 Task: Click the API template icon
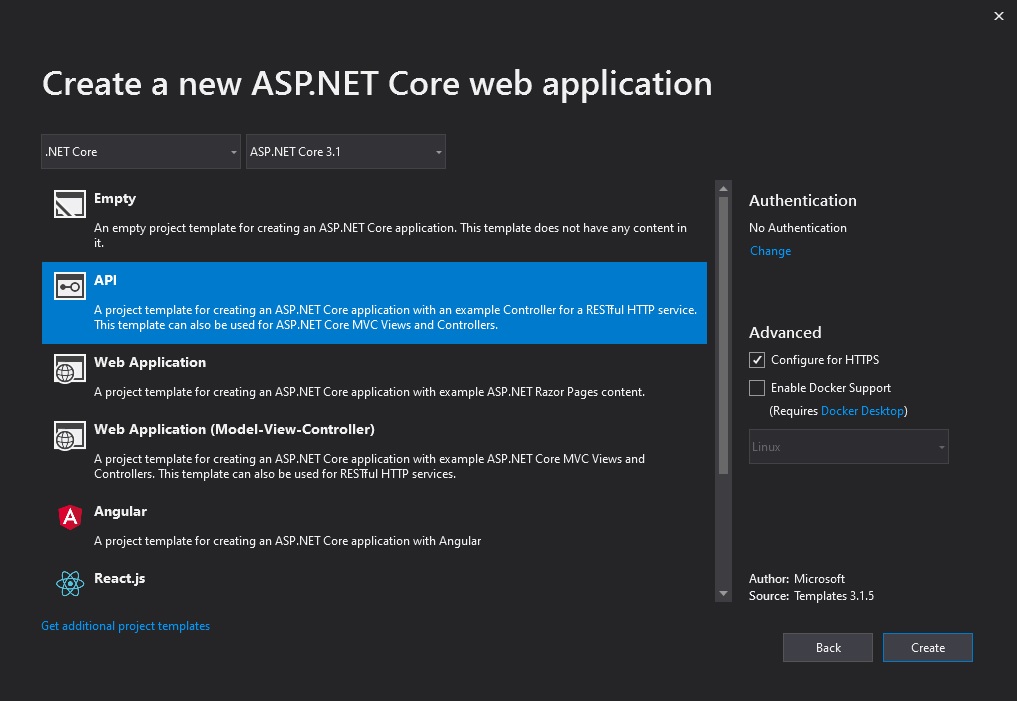pos(70,286)
